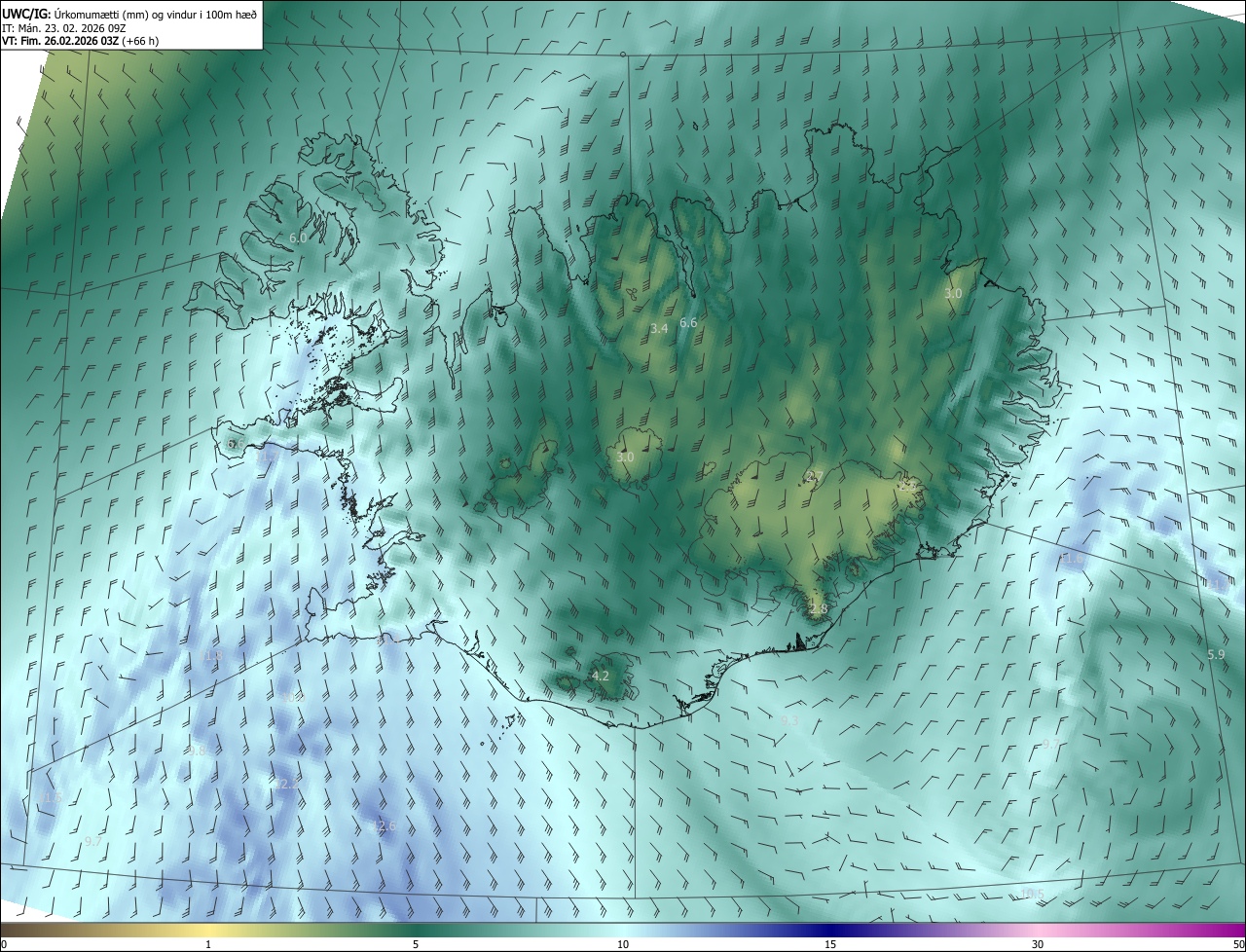The height and width of the screenshot is (952, 1246).
Task: Click the 6.0 value over the Westfjords
Action: pos(298,238)
